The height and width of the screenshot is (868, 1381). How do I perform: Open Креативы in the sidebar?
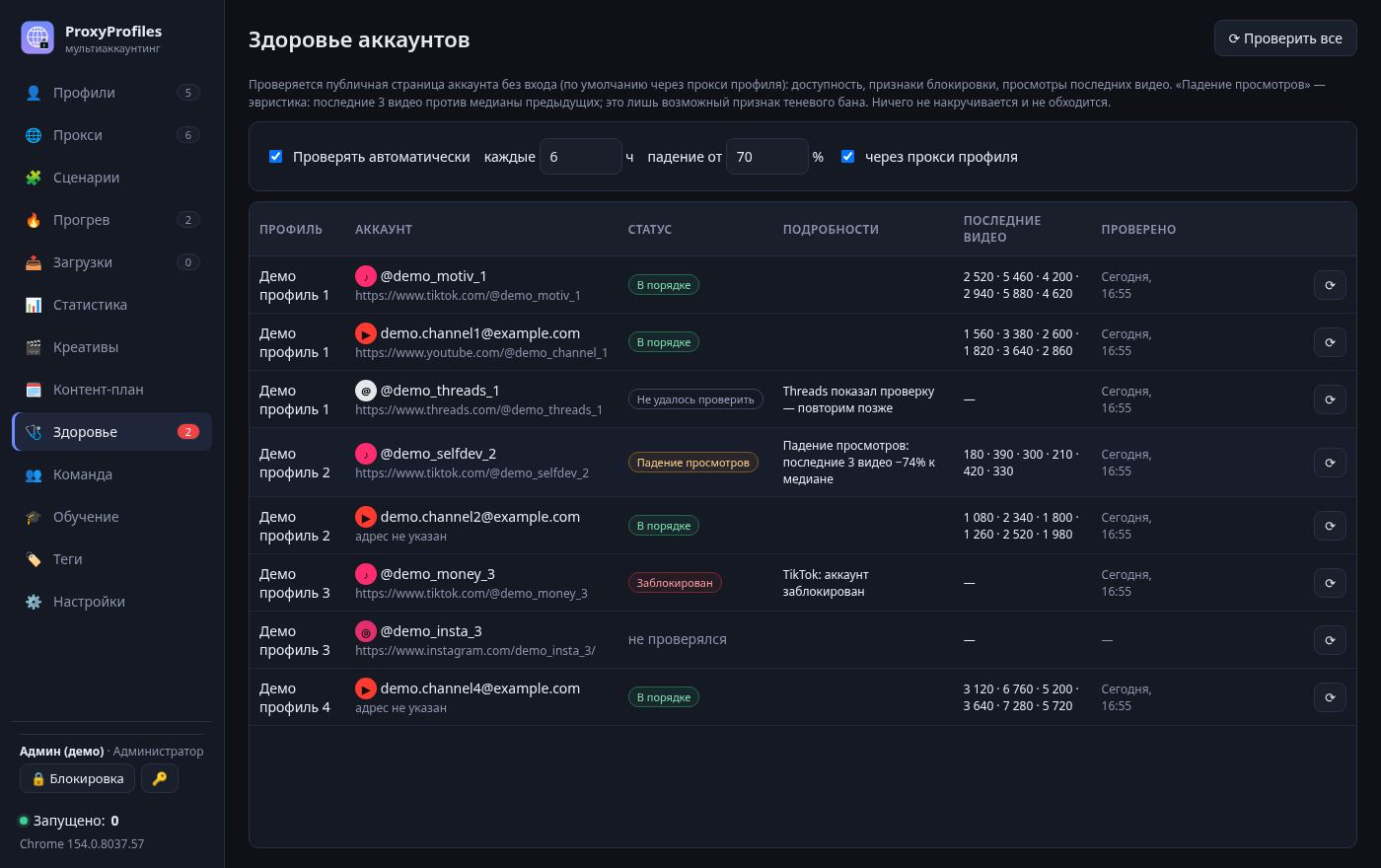111,347
